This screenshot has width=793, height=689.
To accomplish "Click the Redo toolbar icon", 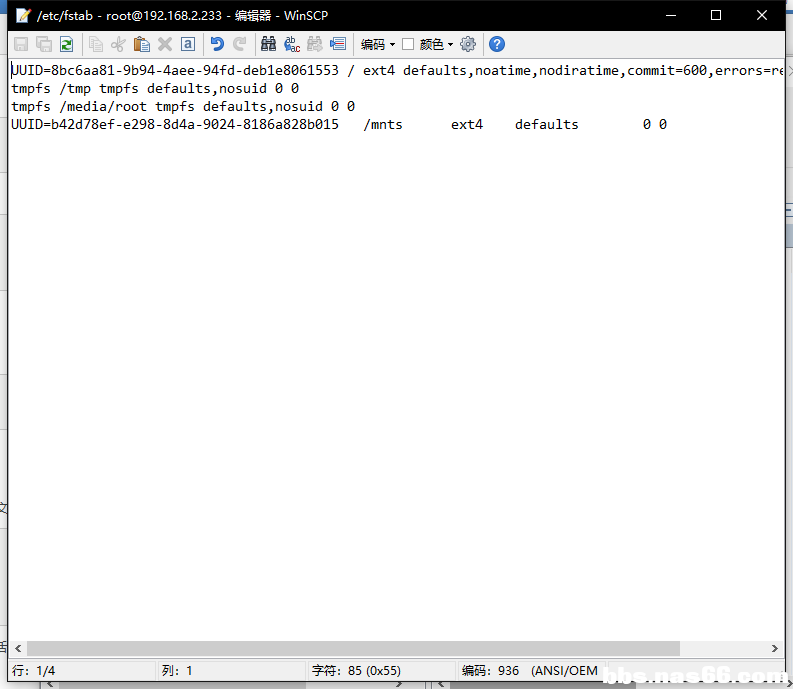I will (240, 44).
